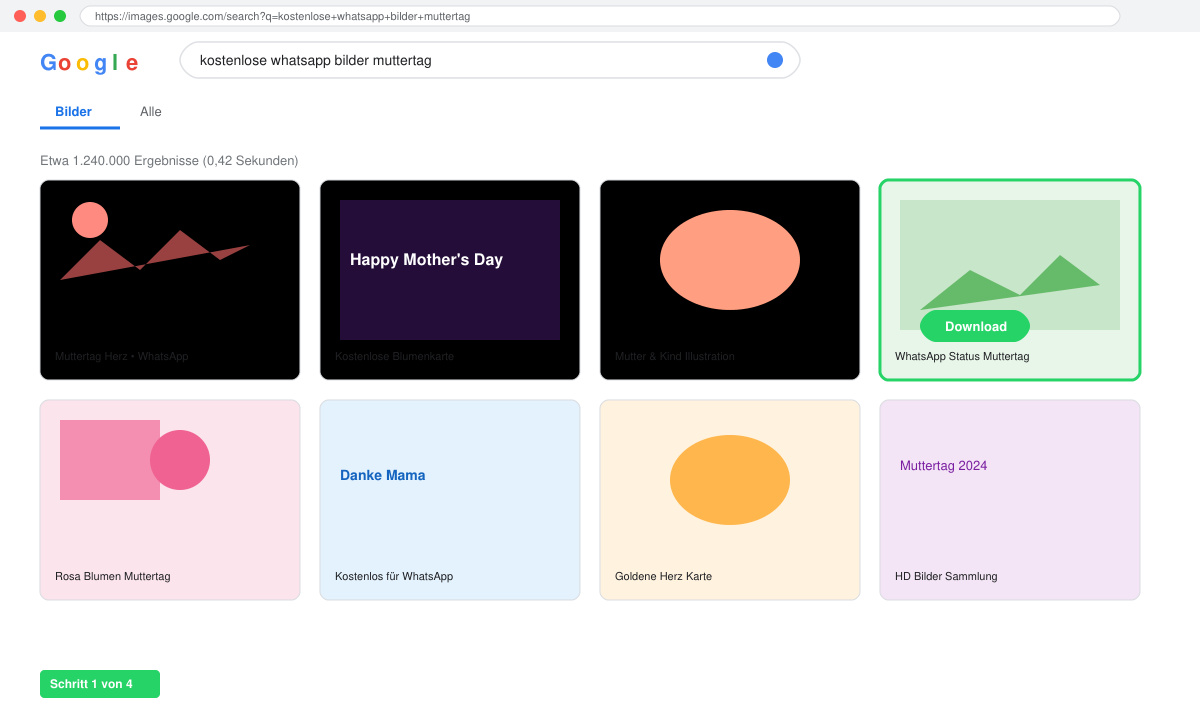Switch to the Alle tab
The image size is (1200, 720).
point(151,112)
